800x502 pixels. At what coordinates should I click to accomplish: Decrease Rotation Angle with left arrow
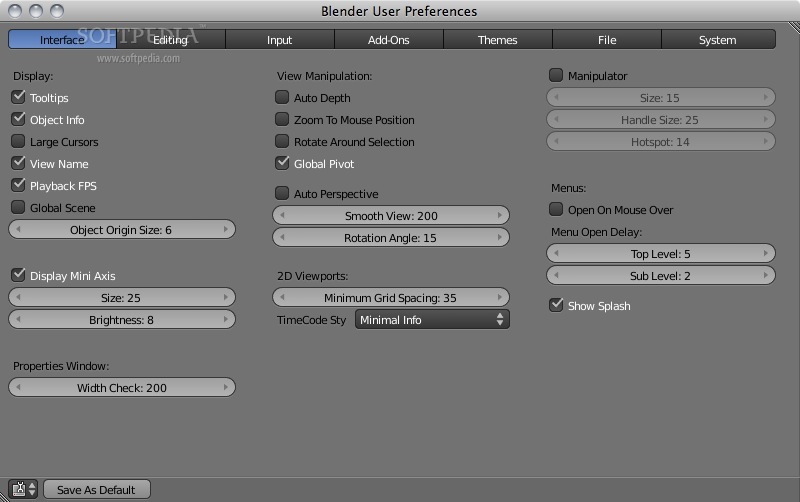tap(282, 237)
